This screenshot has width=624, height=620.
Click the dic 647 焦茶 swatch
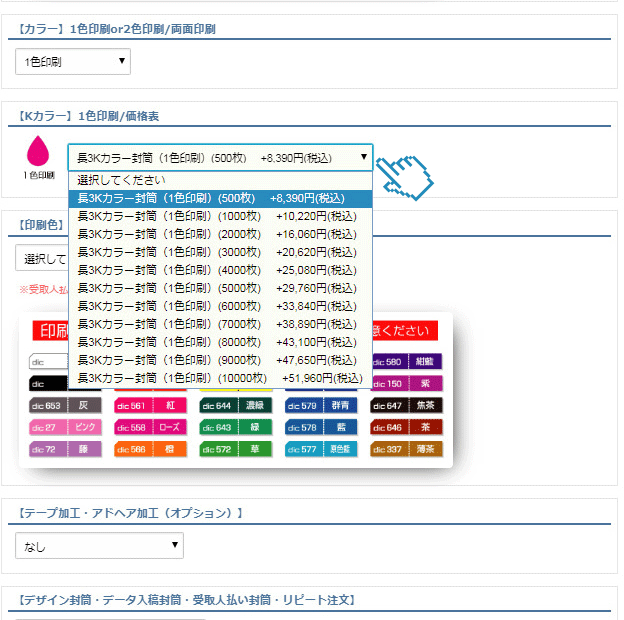pos(406,406)
